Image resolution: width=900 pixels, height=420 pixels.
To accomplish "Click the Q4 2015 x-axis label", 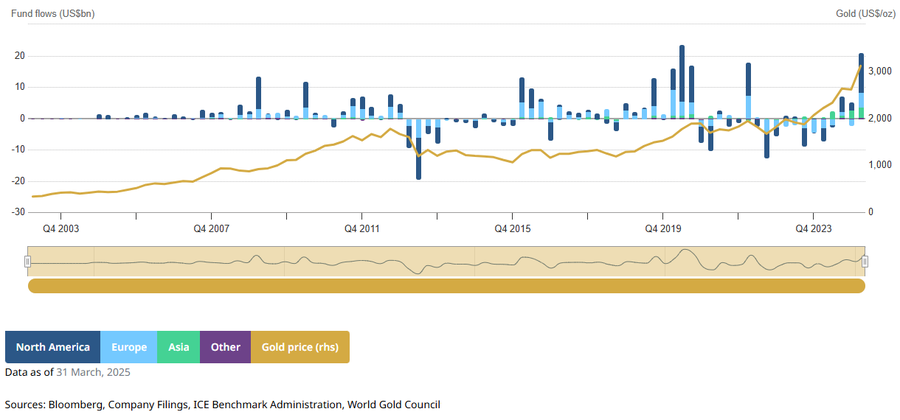I will click(x=512, y=227).
